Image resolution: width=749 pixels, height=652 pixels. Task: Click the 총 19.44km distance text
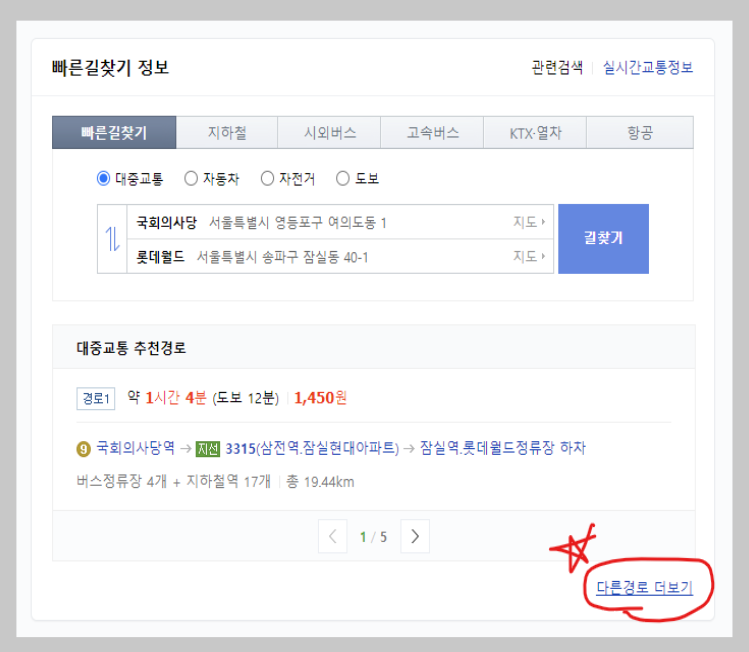(320, 481)
